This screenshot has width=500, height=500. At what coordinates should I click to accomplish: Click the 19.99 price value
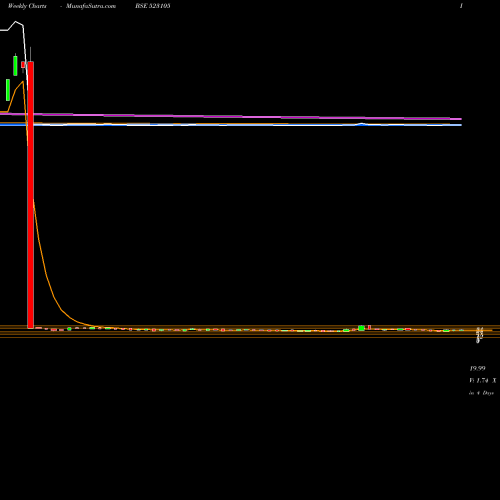(x=477, y=368)
